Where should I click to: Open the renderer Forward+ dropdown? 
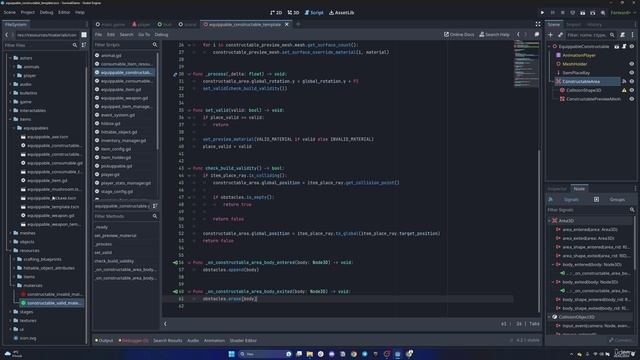click(623, 13)
